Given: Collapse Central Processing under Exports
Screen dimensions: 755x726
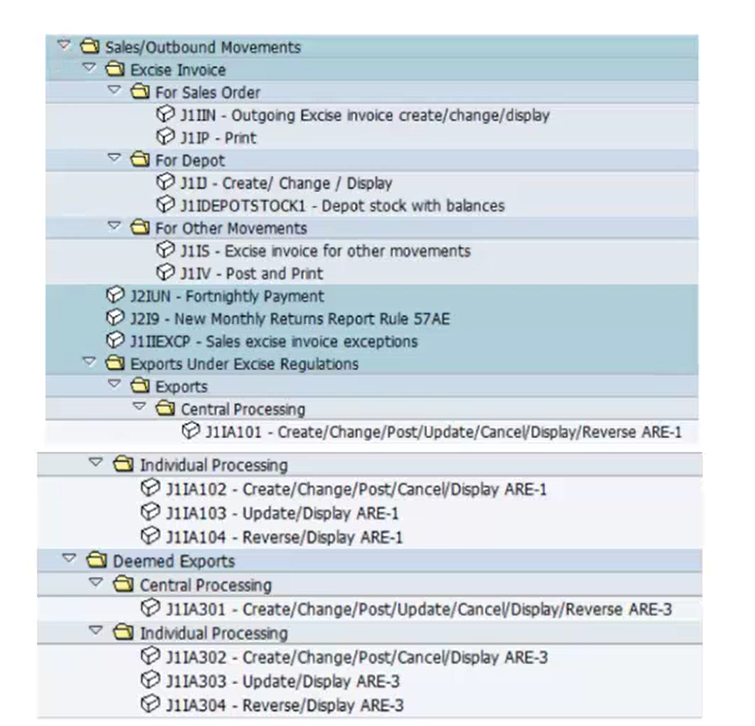Looking at the screenshot, I should [x=139, y=406].
